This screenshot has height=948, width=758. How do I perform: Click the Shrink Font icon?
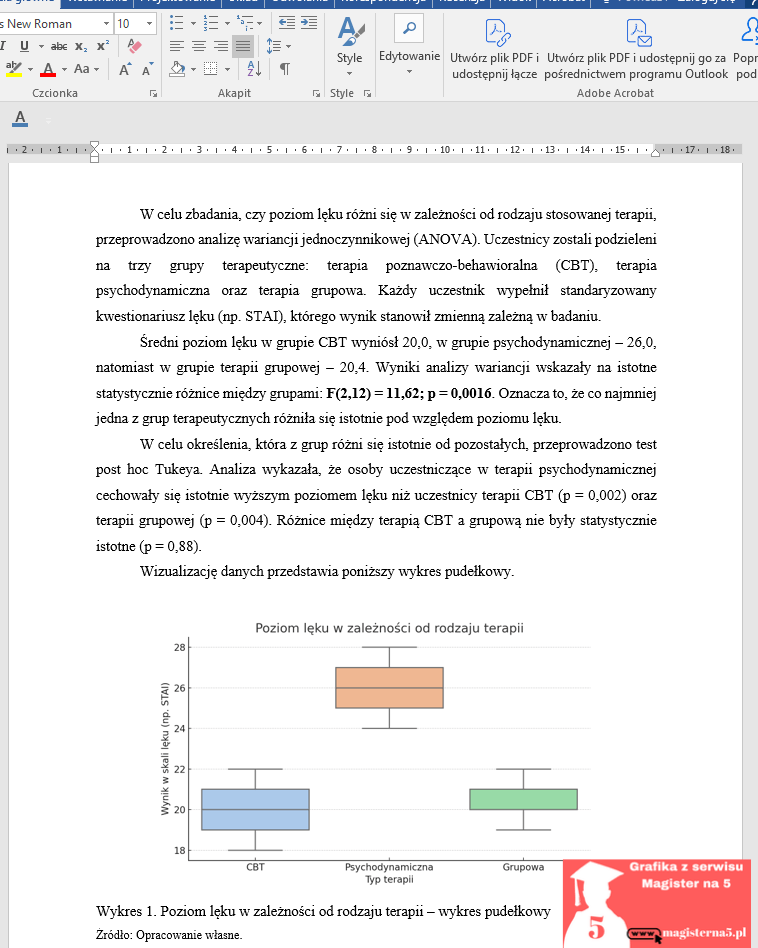(147, 70)
